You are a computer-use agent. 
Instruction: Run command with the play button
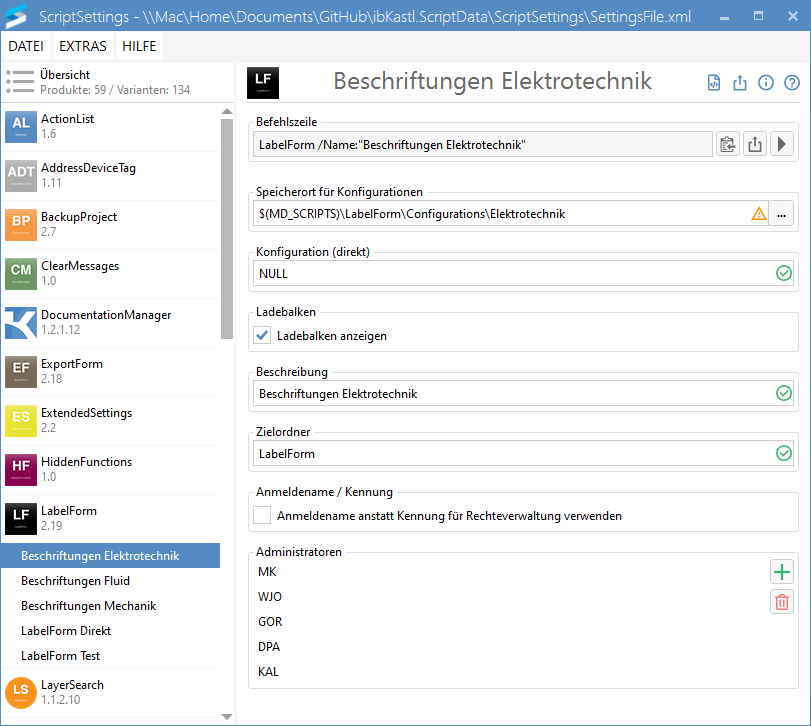(782, 145)
